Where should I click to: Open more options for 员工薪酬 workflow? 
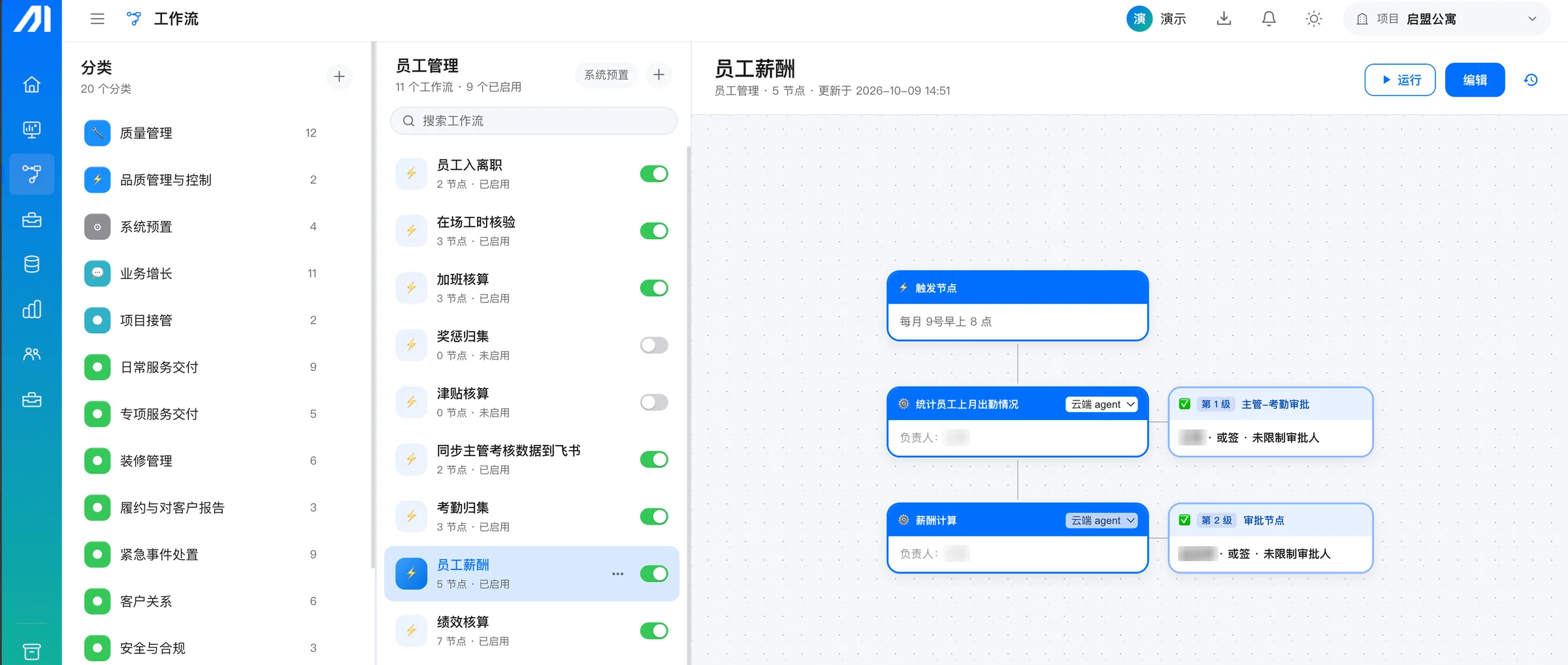pyautogui.click(x=617, y=574)
